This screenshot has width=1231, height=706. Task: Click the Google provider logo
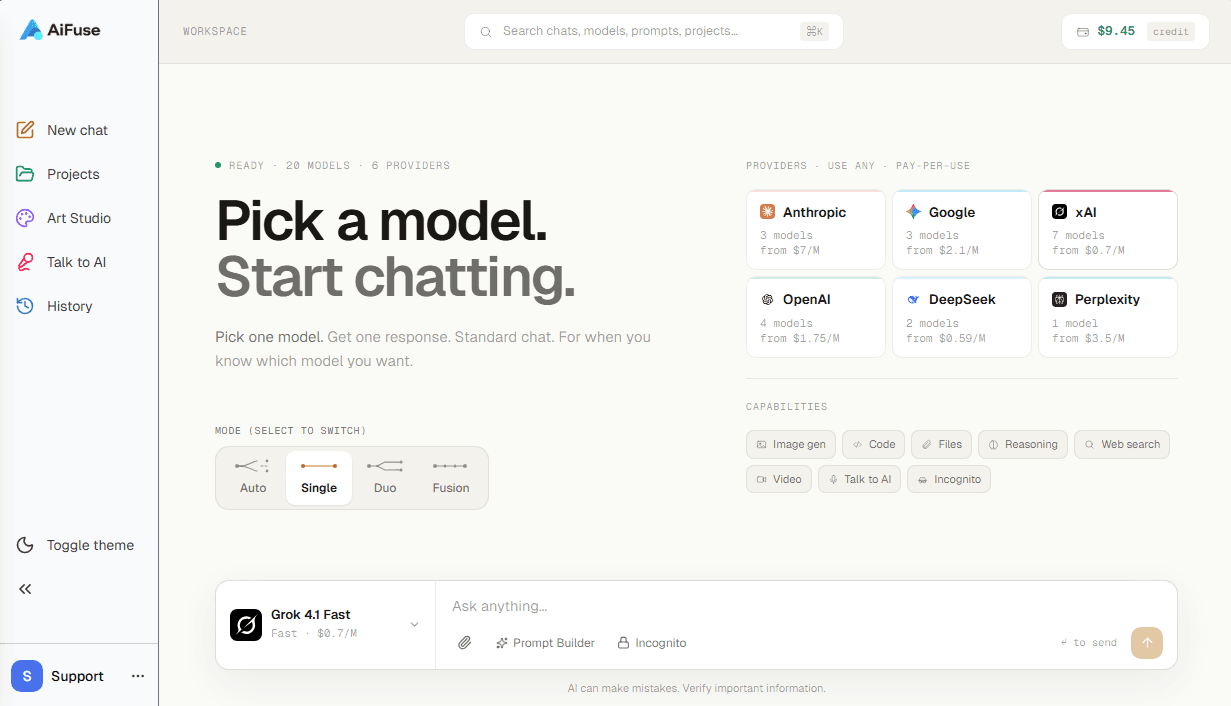pos(914,212)
